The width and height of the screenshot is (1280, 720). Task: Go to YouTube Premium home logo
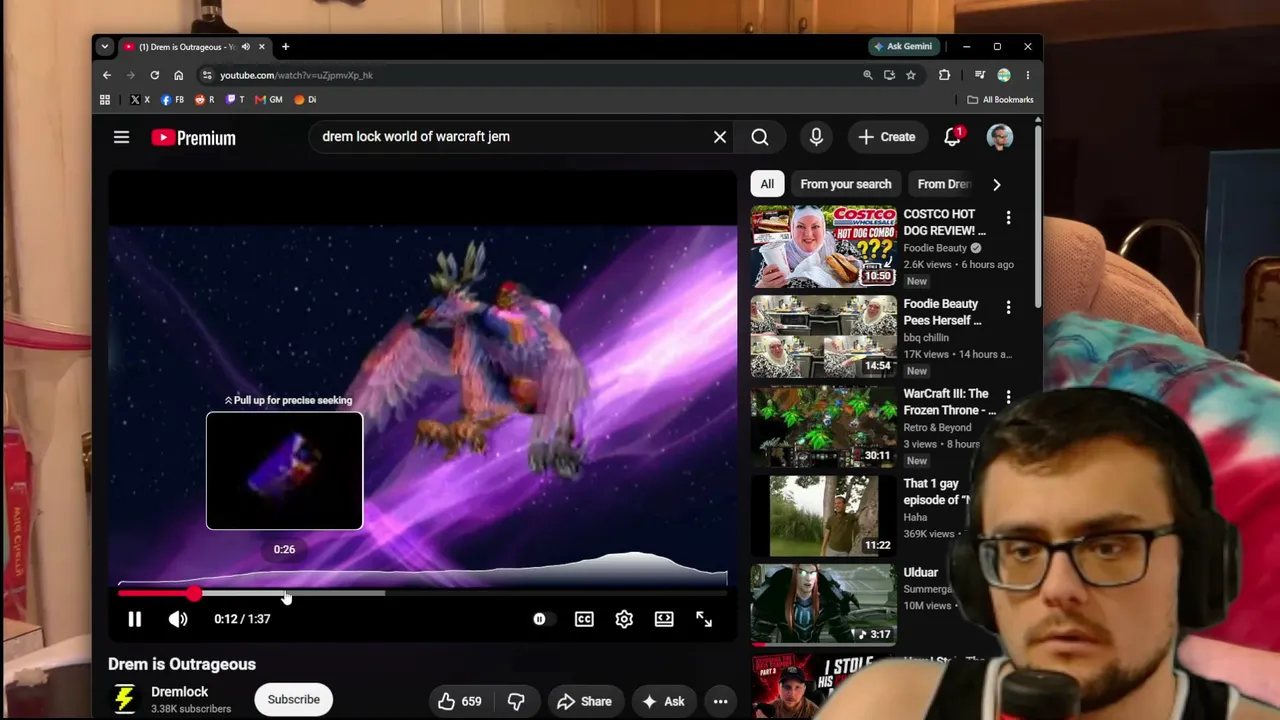click(x=193, y=138)
